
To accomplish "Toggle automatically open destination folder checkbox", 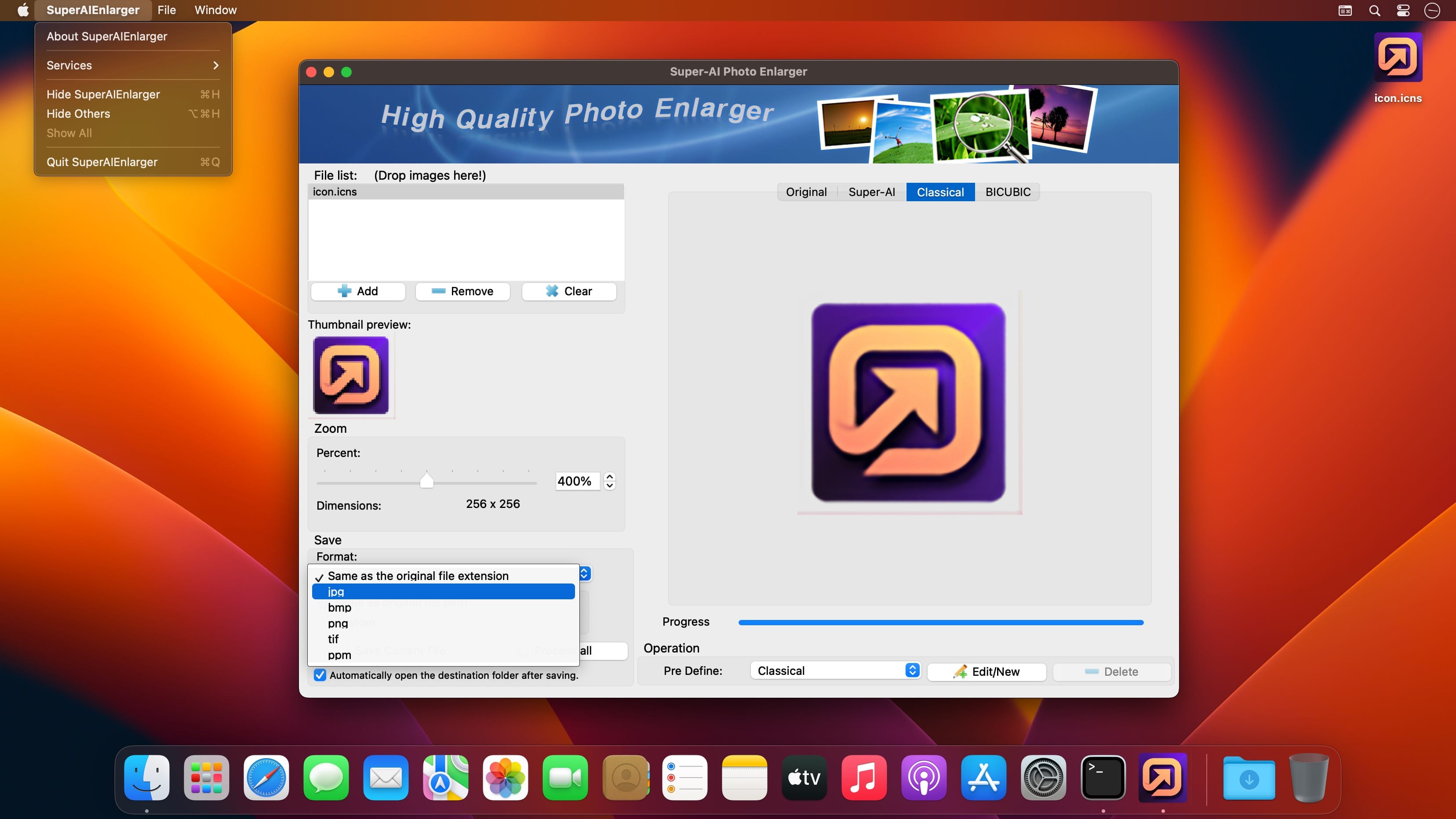I will pyautogui.click(x=320, y=675).
